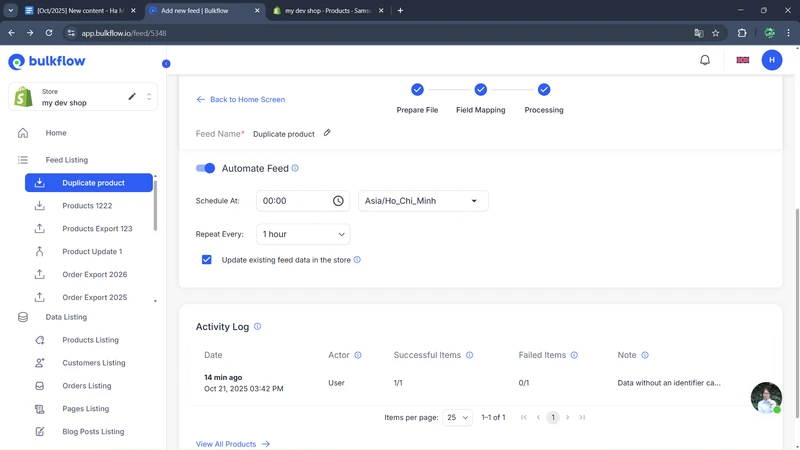Go to next page of log

[x=567, y=417]
